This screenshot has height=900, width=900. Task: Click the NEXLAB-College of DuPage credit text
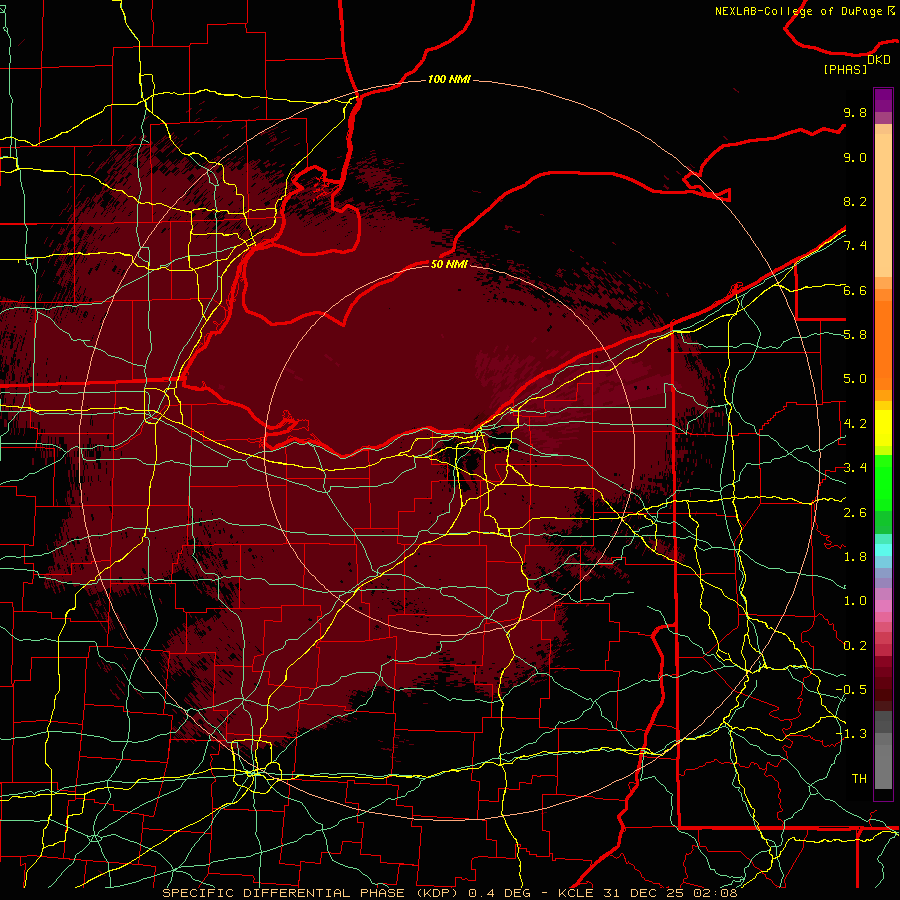(805, 11)
